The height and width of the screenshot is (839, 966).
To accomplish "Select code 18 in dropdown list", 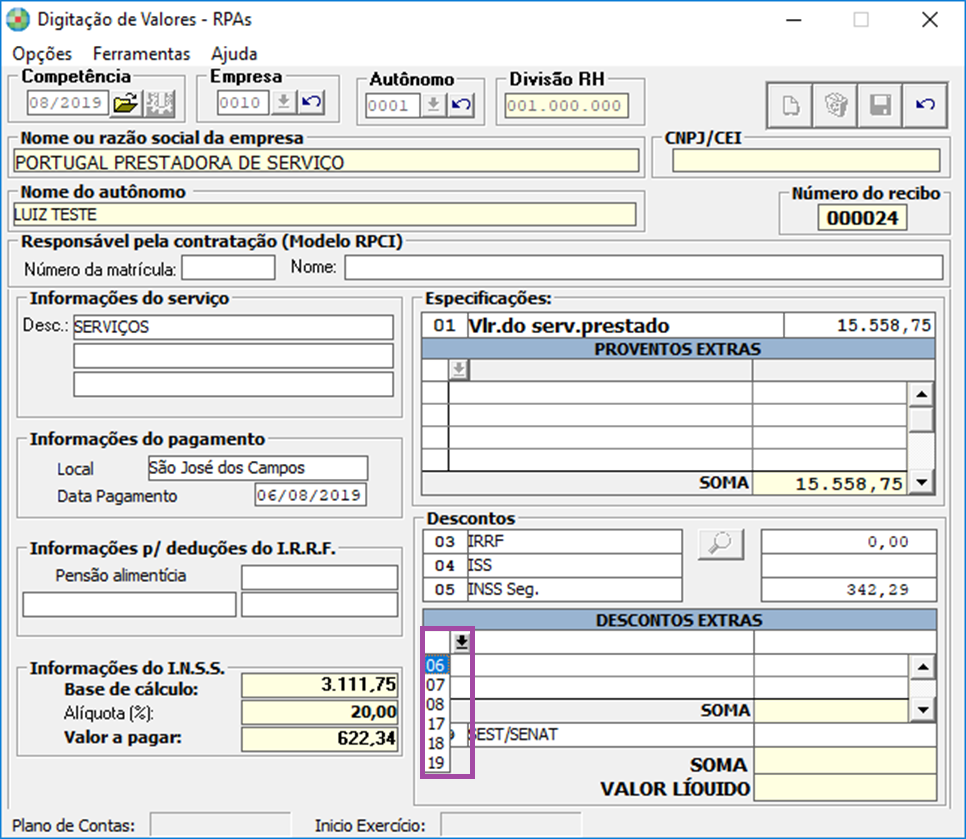I will point(436,744).
